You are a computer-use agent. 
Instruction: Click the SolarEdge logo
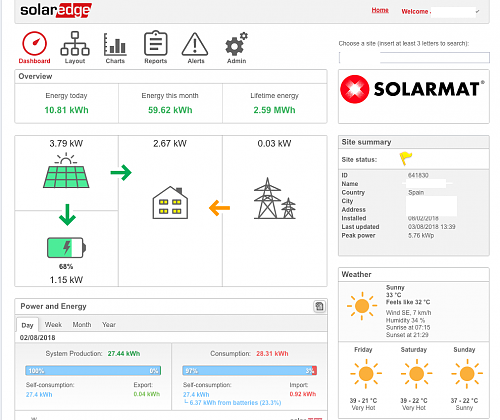(x=56, y=10)
